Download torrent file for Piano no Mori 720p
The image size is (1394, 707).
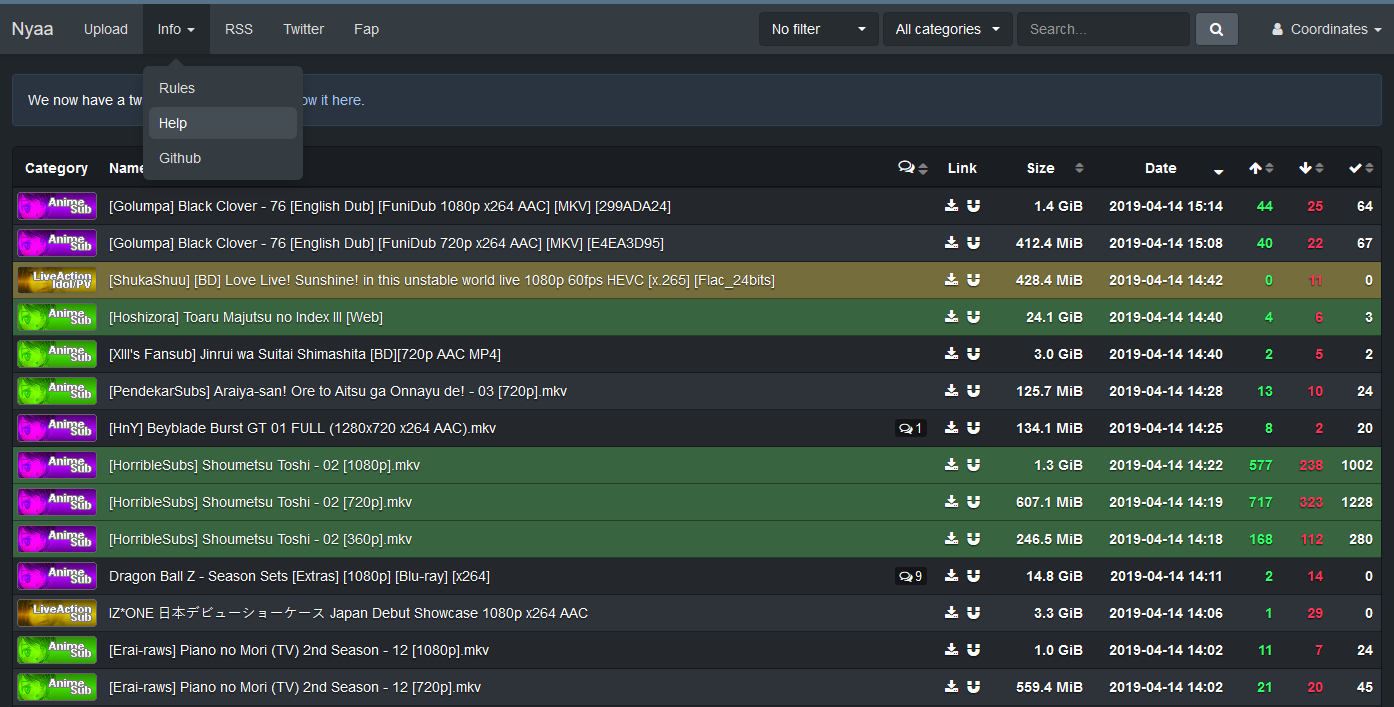(951, 687)
